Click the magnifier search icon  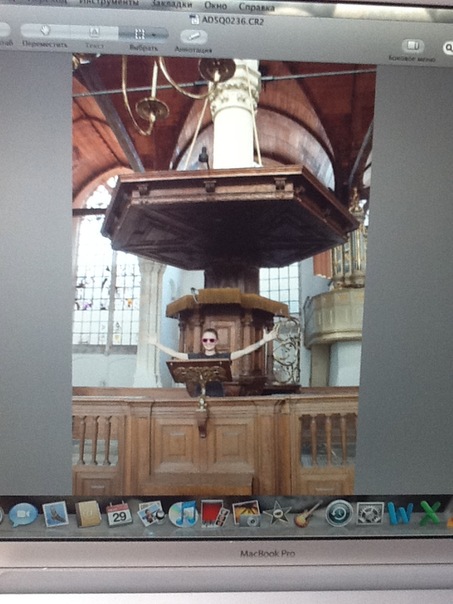pyautogui.click(x=448, y=48)
